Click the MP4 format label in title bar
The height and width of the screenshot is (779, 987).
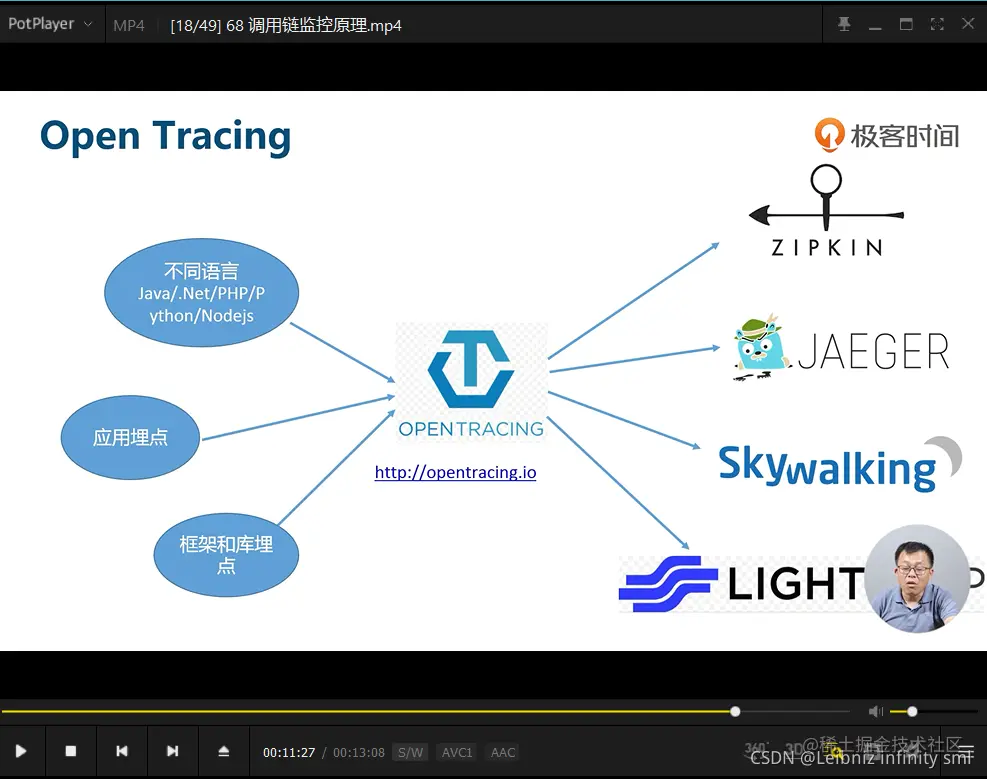[128, 25]
